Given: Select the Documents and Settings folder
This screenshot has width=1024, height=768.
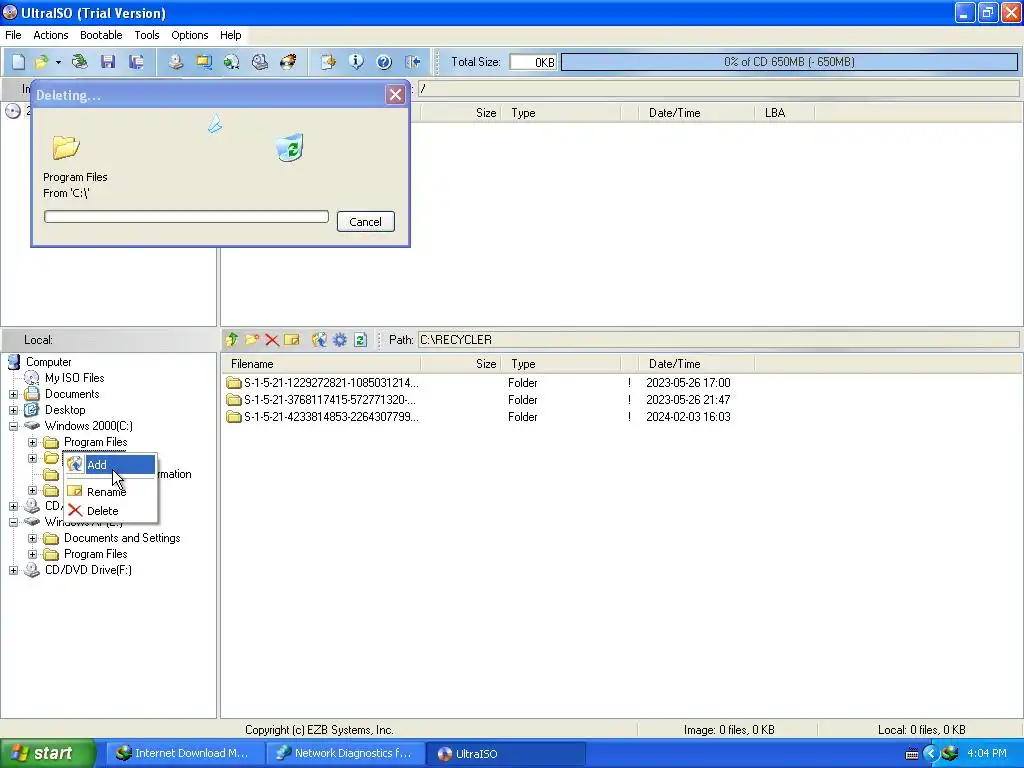Looking at the screenshot, I should [x=122, y=538].
